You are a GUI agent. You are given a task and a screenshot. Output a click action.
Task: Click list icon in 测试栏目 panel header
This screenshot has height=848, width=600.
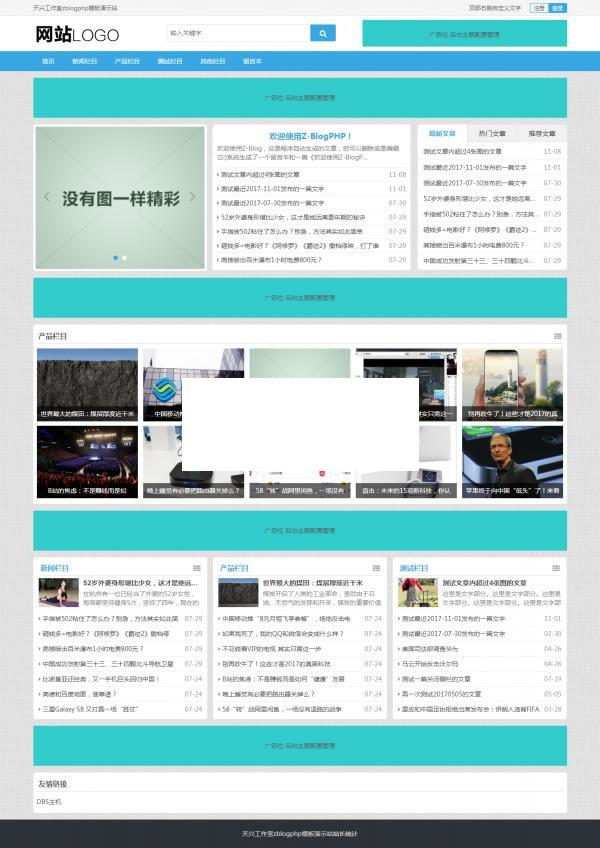click(556, 568)
